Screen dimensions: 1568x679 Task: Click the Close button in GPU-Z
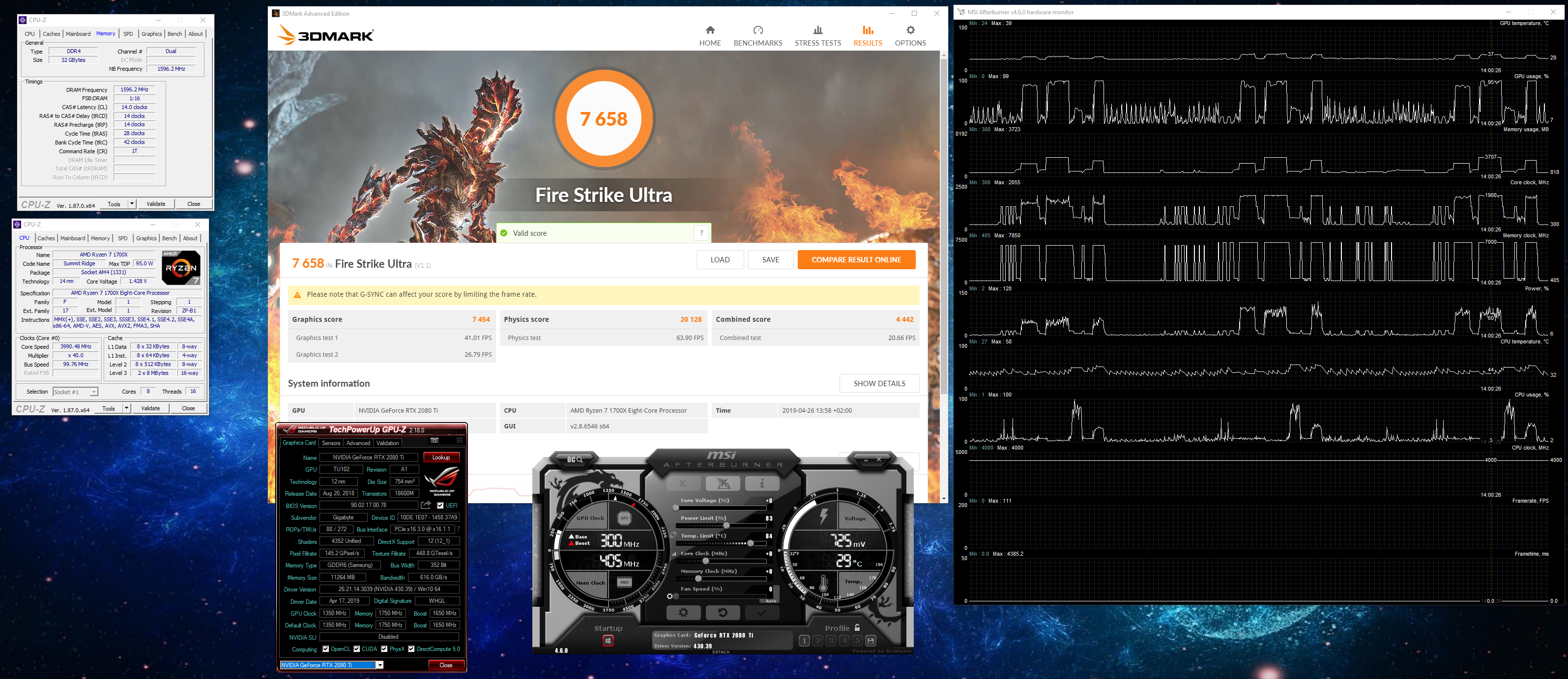(445, 665)
